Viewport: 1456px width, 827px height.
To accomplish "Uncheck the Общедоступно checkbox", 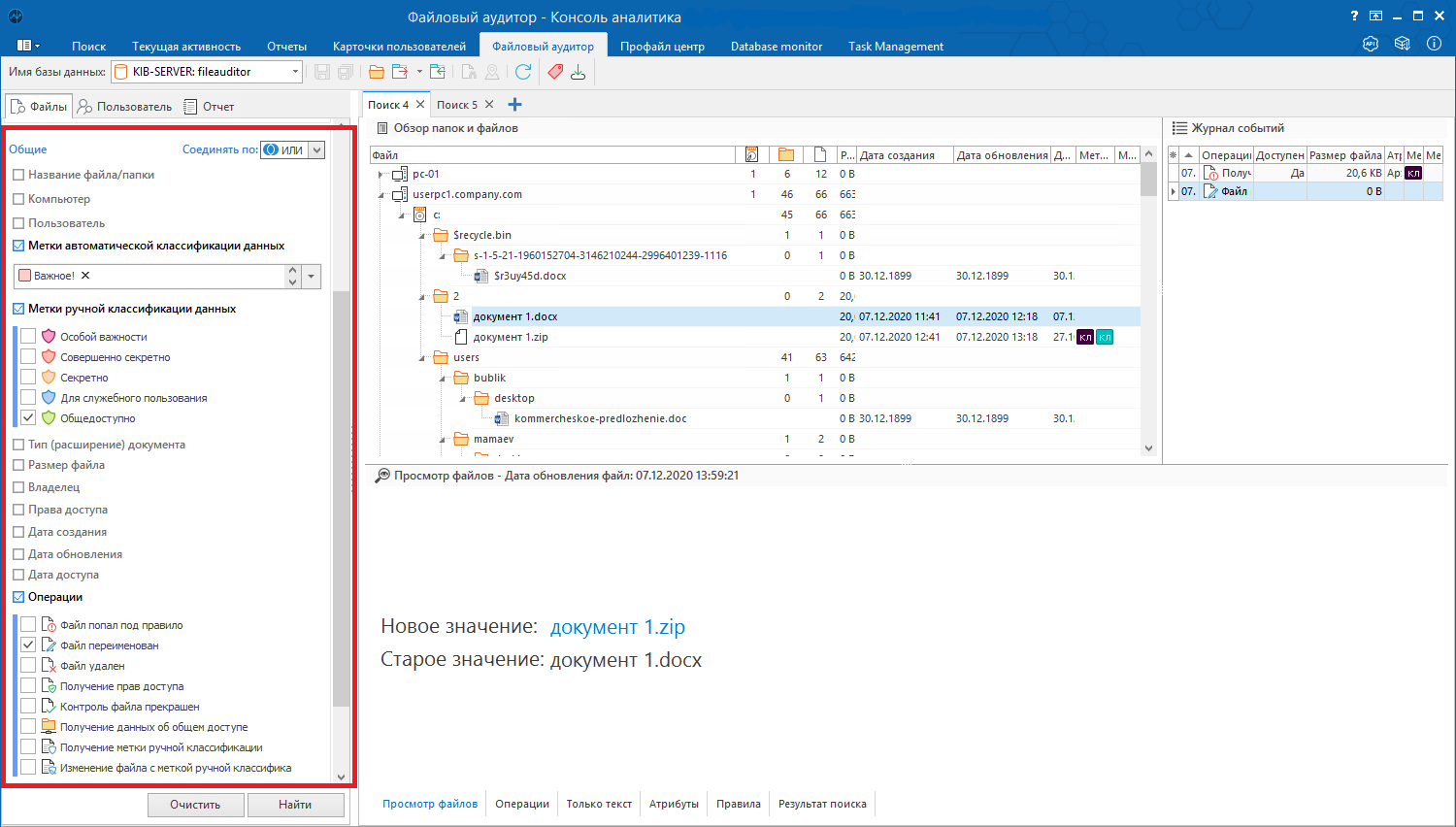I will [x=28, y=417].
